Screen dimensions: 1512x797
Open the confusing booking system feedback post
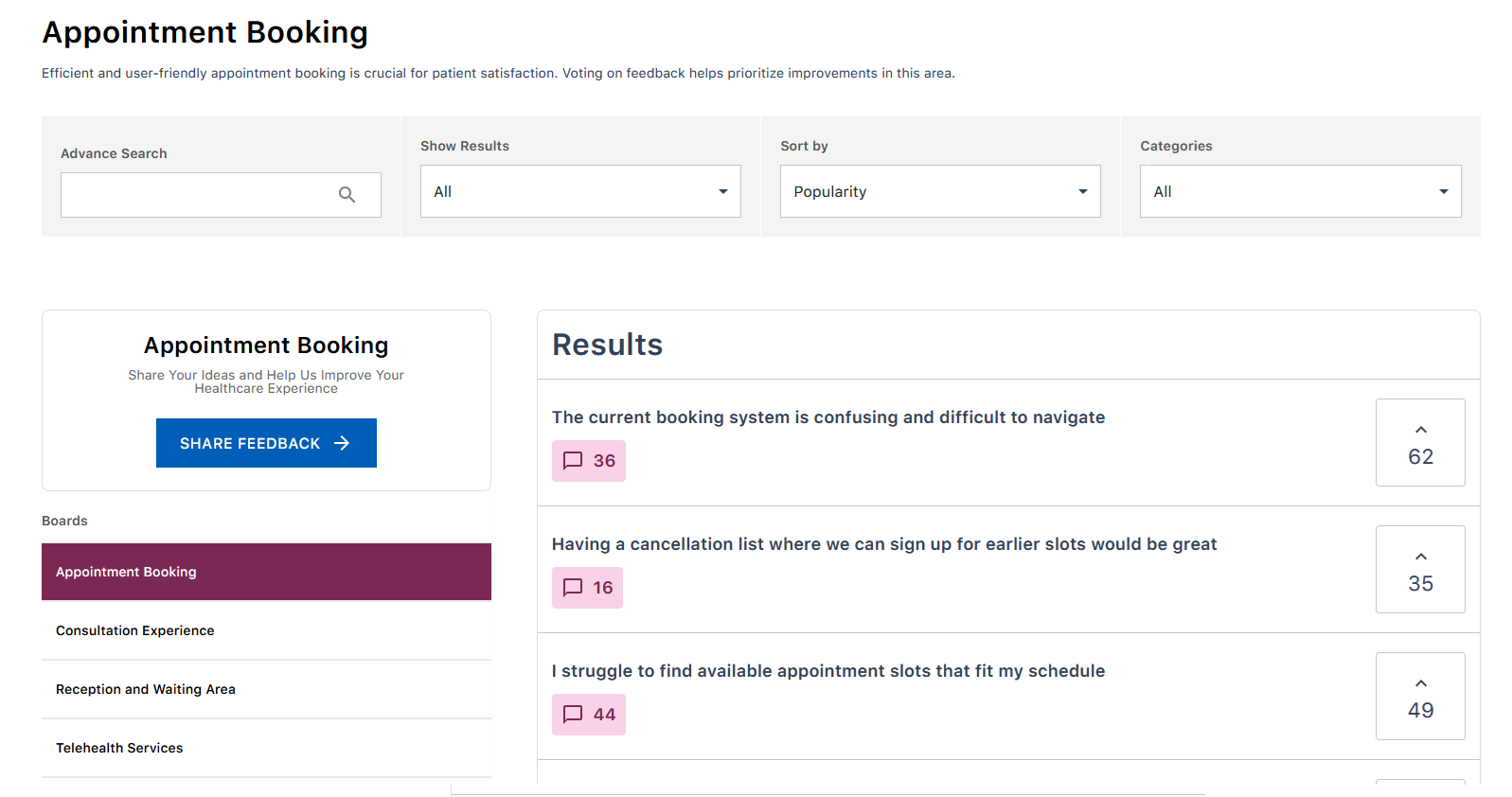pos(828,417)
